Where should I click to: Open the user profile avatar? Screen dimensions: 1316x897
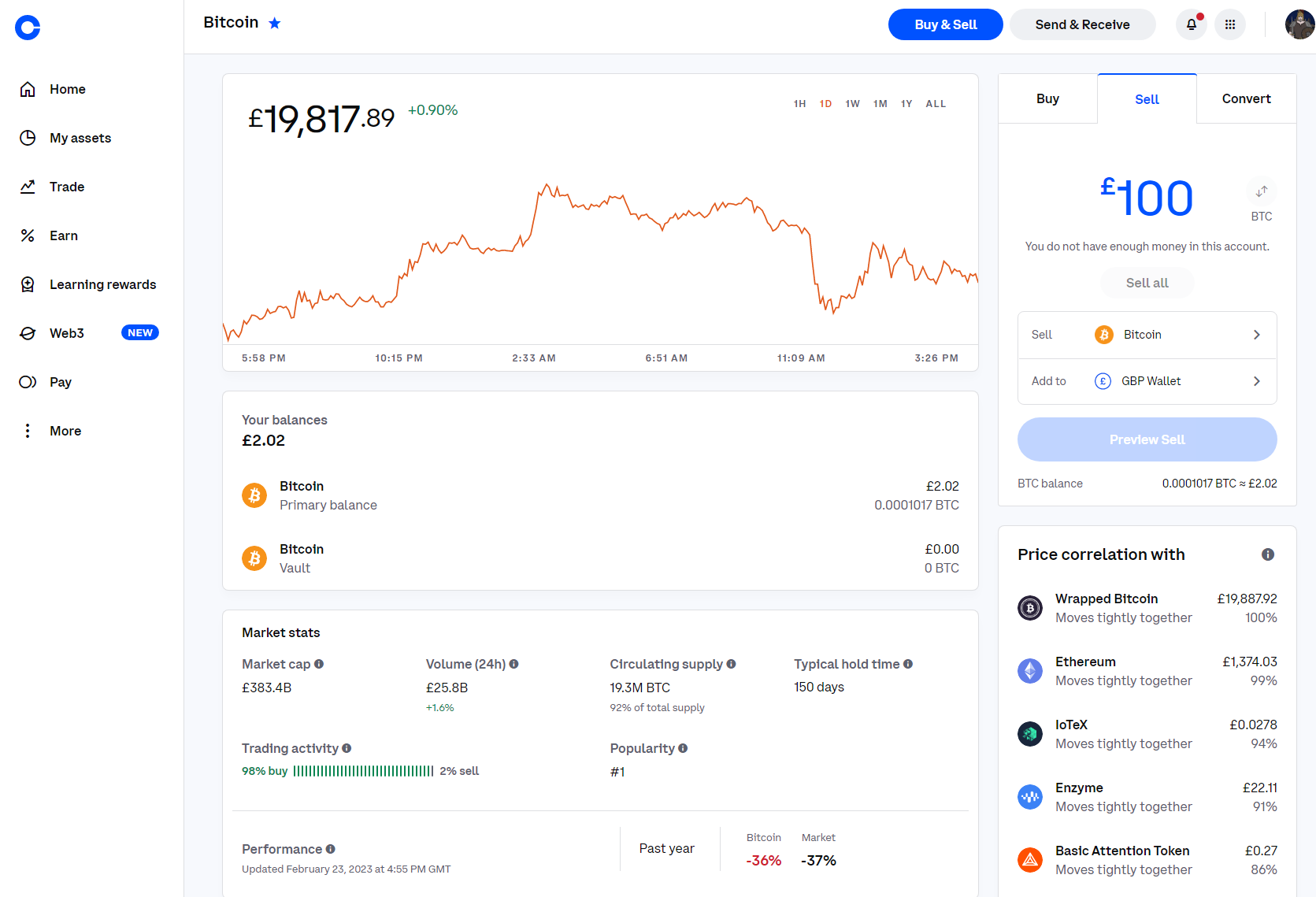[x=1300, y=24]
